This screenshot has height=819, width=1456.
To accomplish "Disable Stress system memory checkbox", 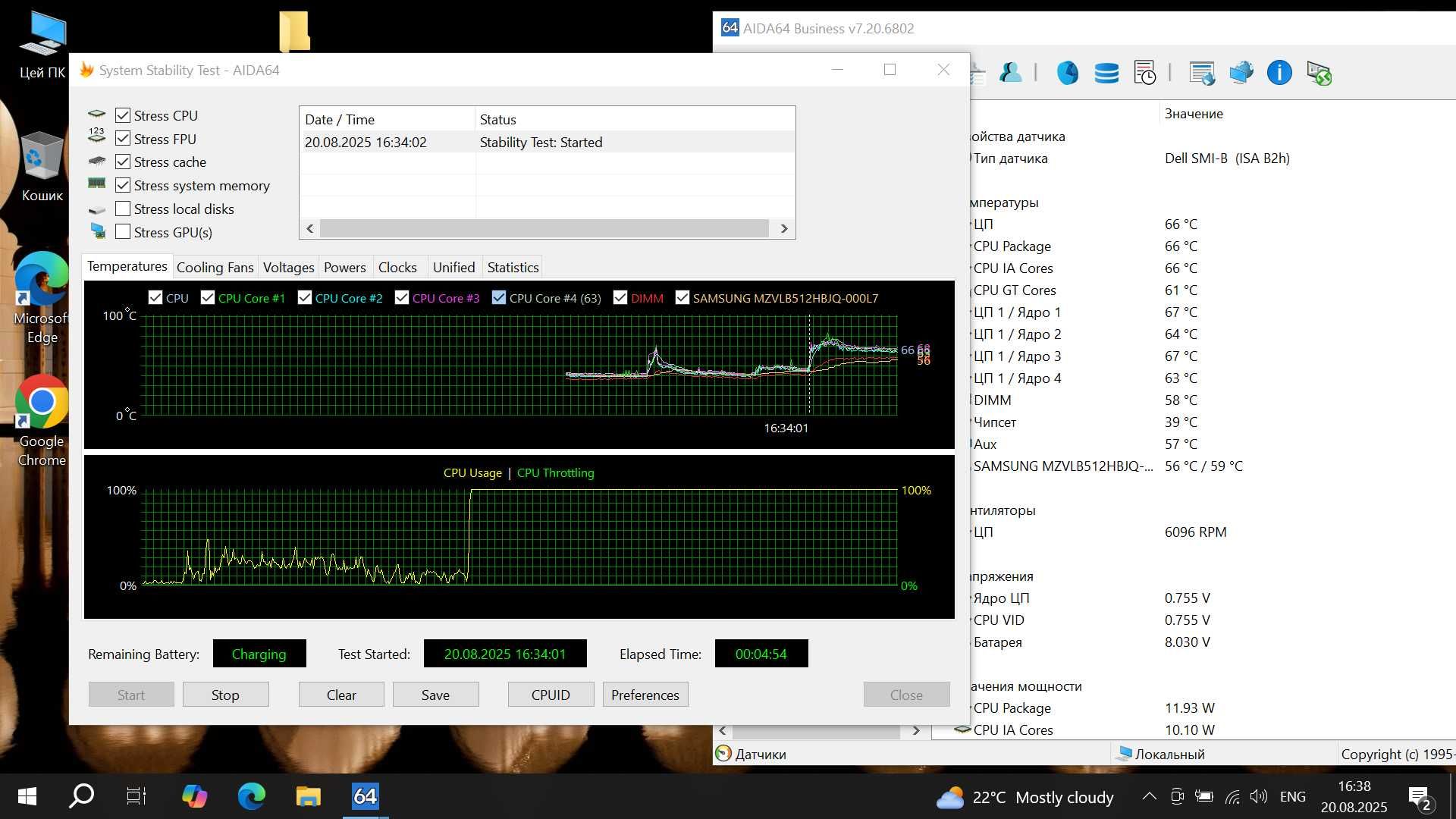I will (x=123, y=185).
